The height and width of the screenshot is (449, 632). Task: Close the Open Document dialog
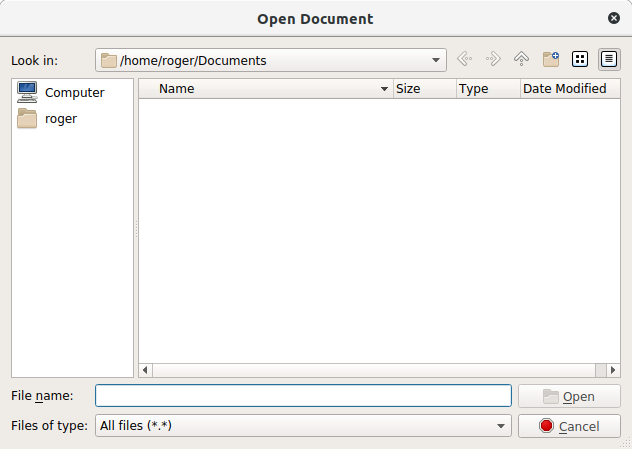click(613, 18)
